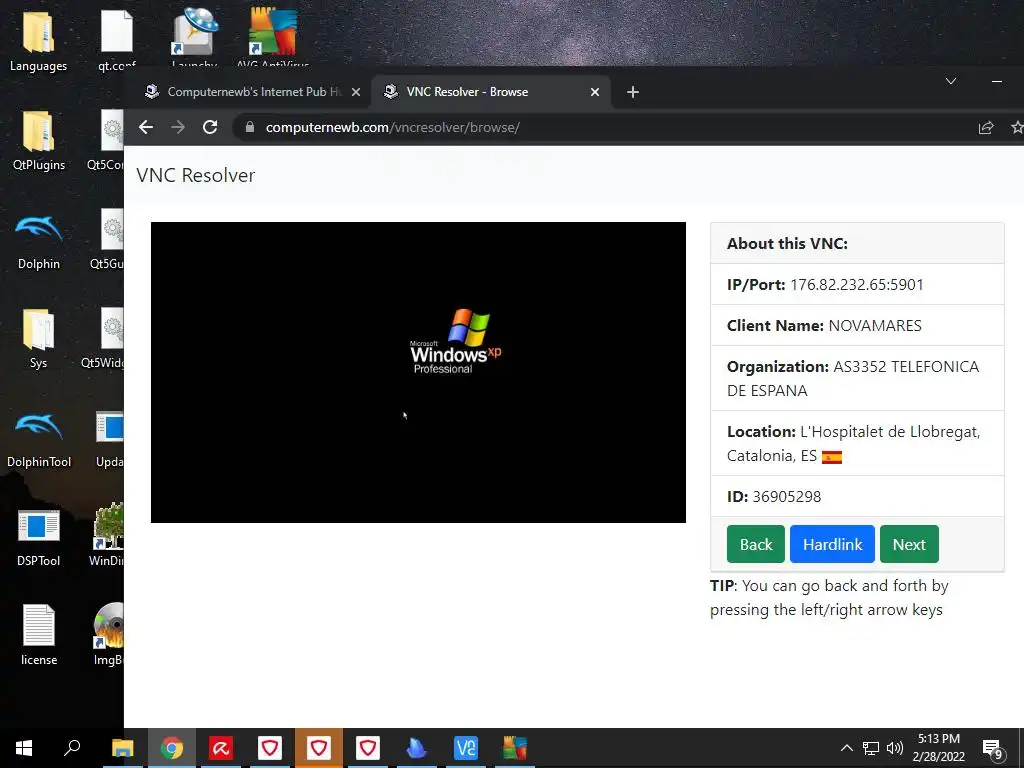This screenshot has height=768, width=1024.
Task: Click the Windows XP VNC screenshot
Action: pyautogui.click(x=418, y=372)
